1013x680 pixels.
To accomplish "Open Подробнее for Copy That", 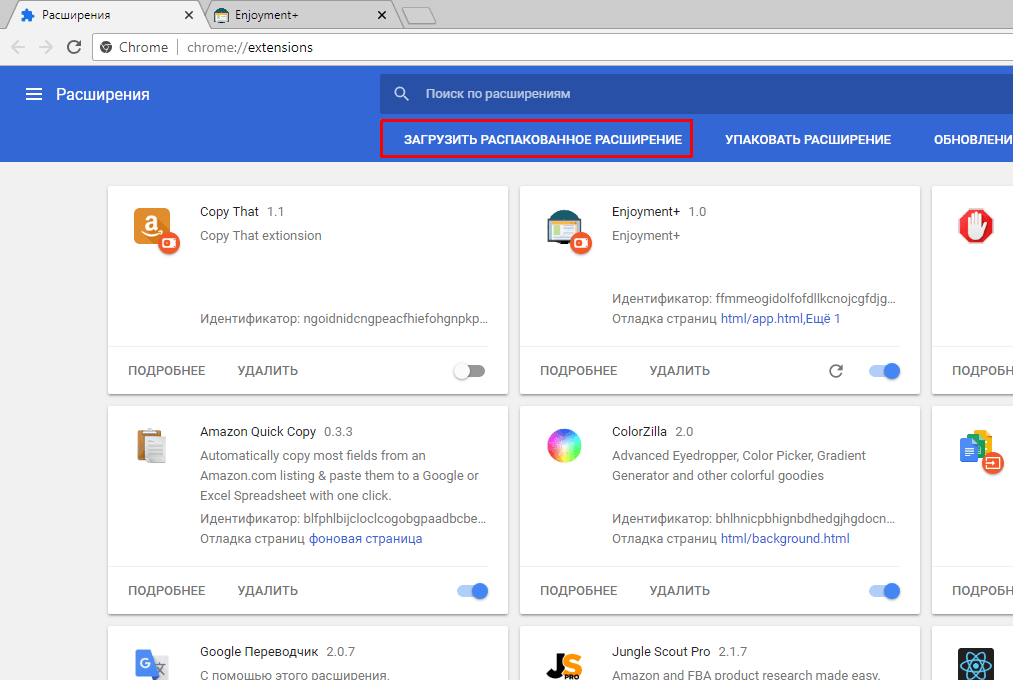I will pos(167,371).
